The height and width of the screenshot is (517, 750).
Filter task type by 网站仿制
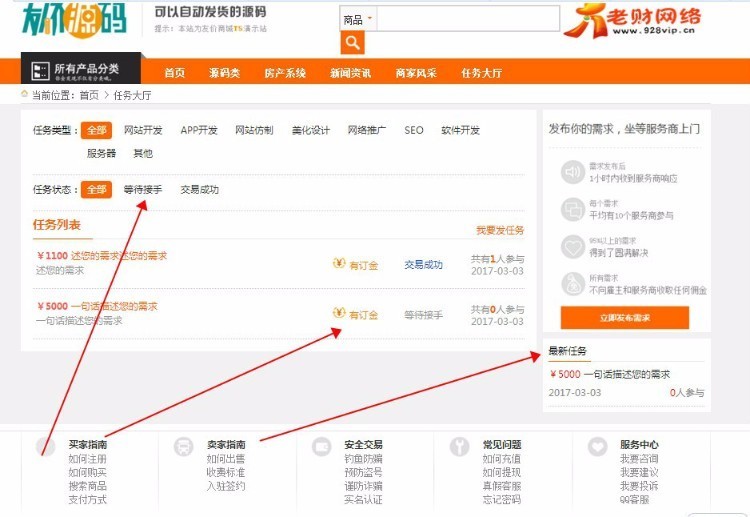pyautogui.click(x=254, y=130)
